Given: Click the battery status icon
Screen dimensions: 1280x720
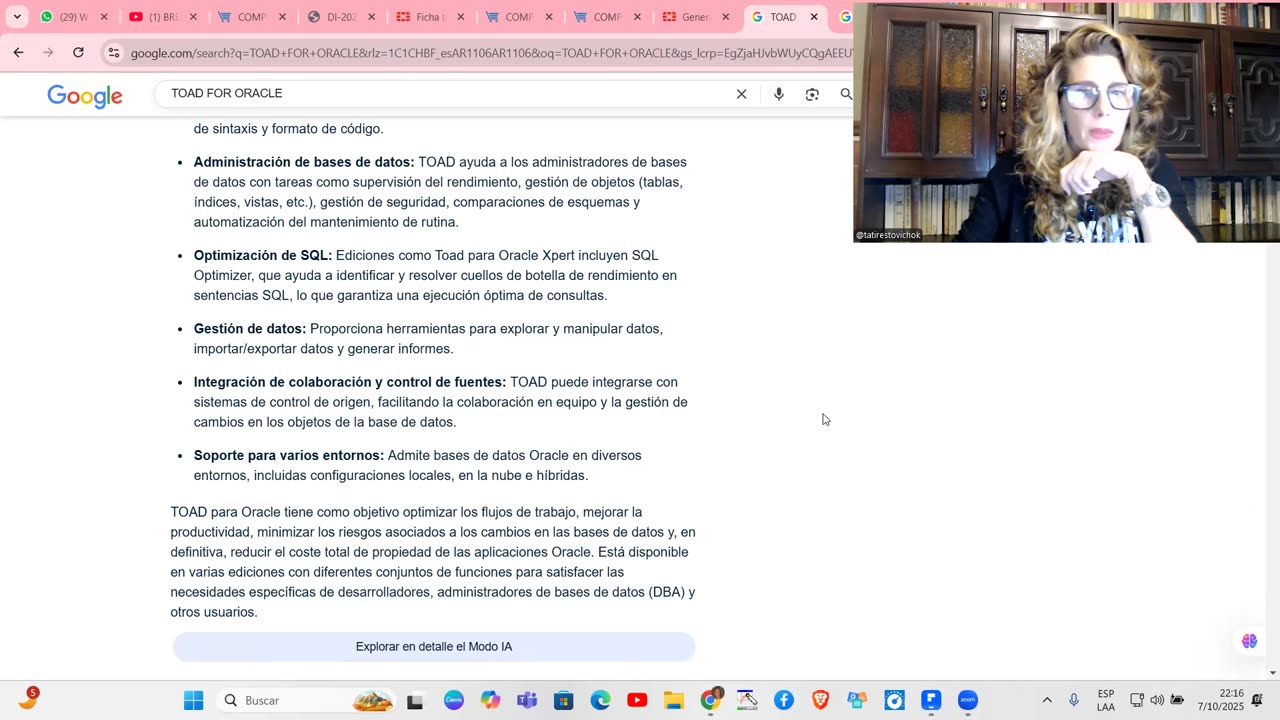Looking at the screenshot, I should pos(1178,700).
